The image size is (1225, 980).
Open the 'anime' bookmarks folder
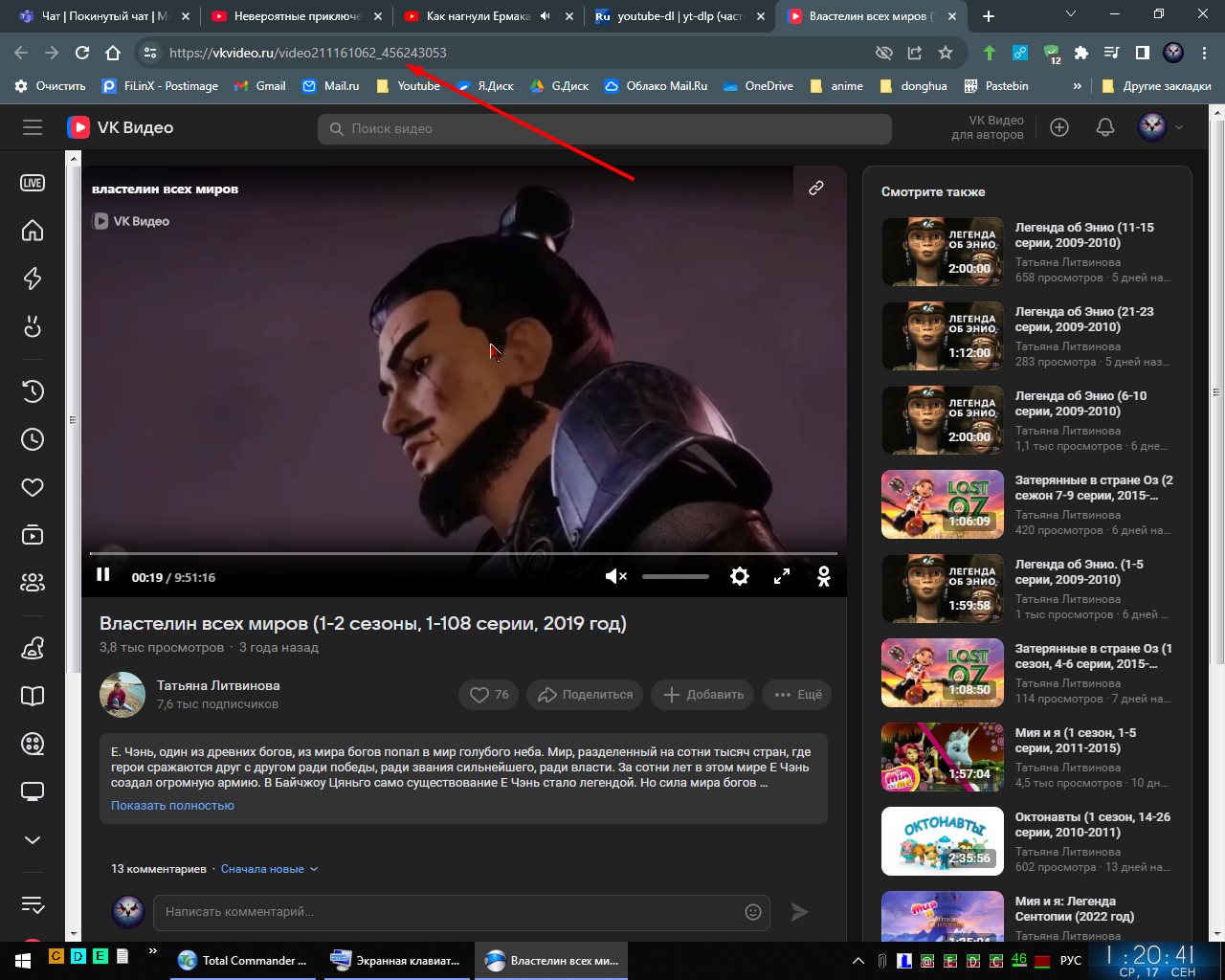pos(836,86)
